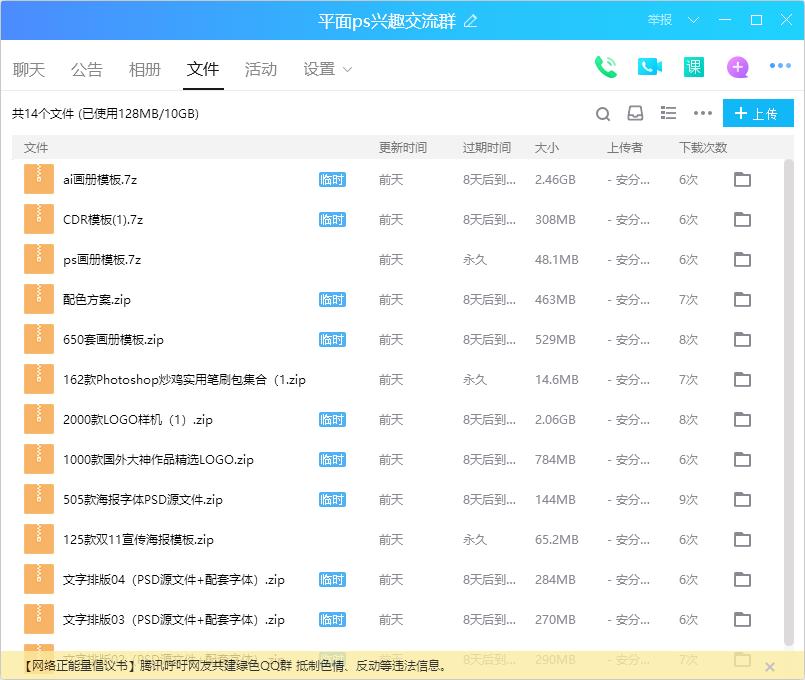
Task: Open more file actions (...) menu
Action: tap(702, 113)
